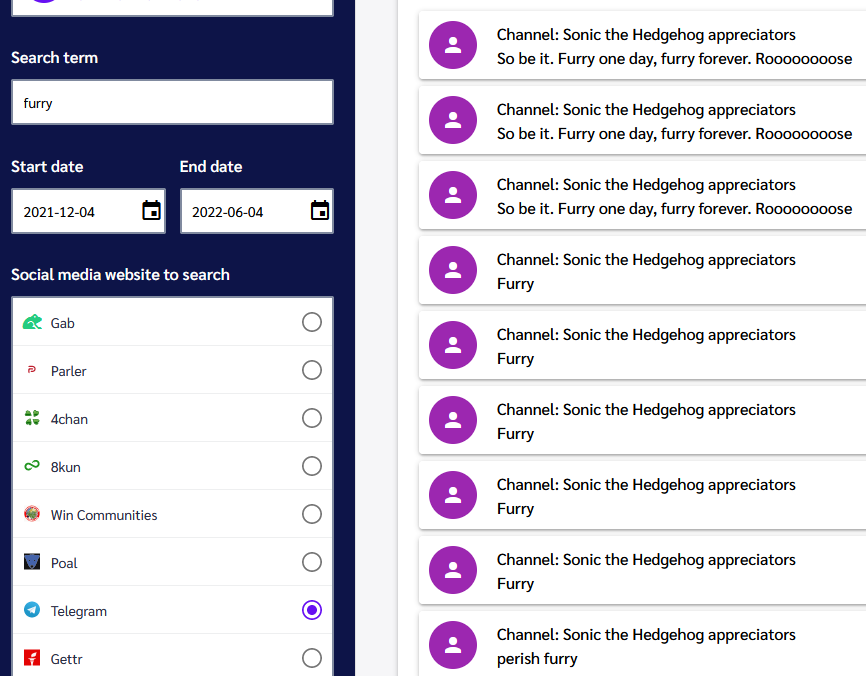
Task: Click the Telegram paper plane icon
Action: [32, 610]
